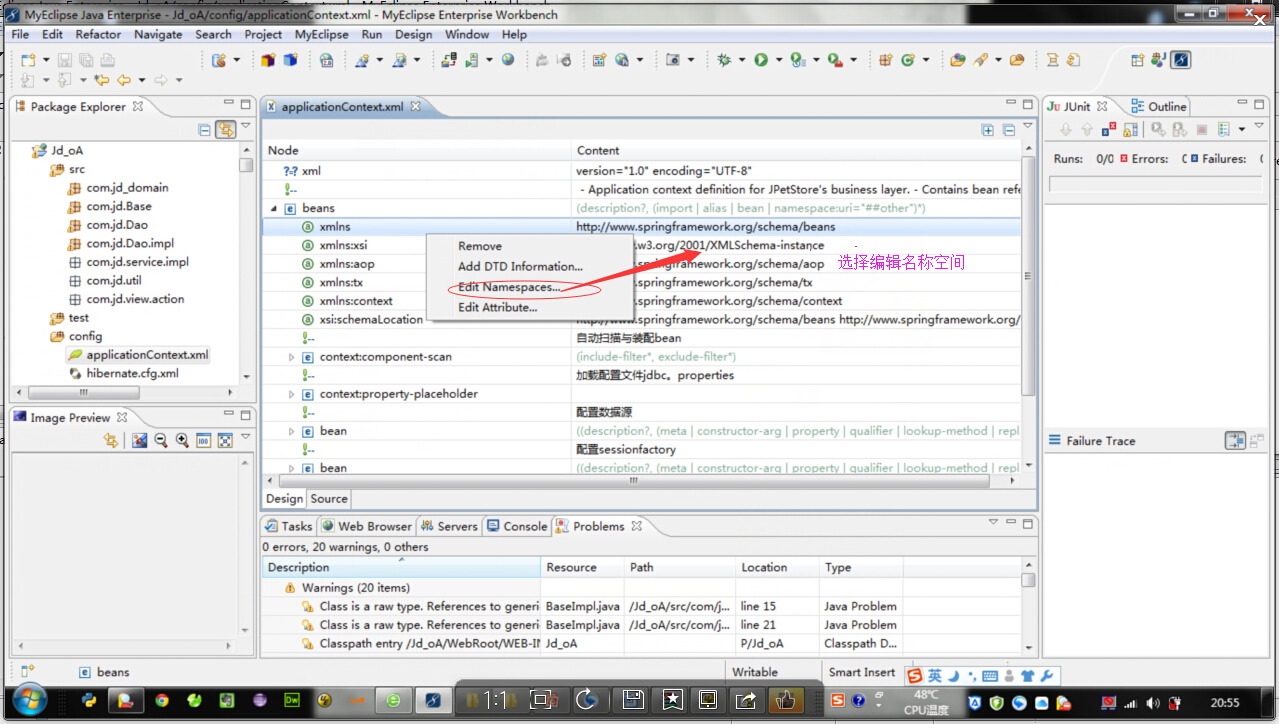Click Expand All icon in XML editor

pyautogui.click(x=988, y=130)
